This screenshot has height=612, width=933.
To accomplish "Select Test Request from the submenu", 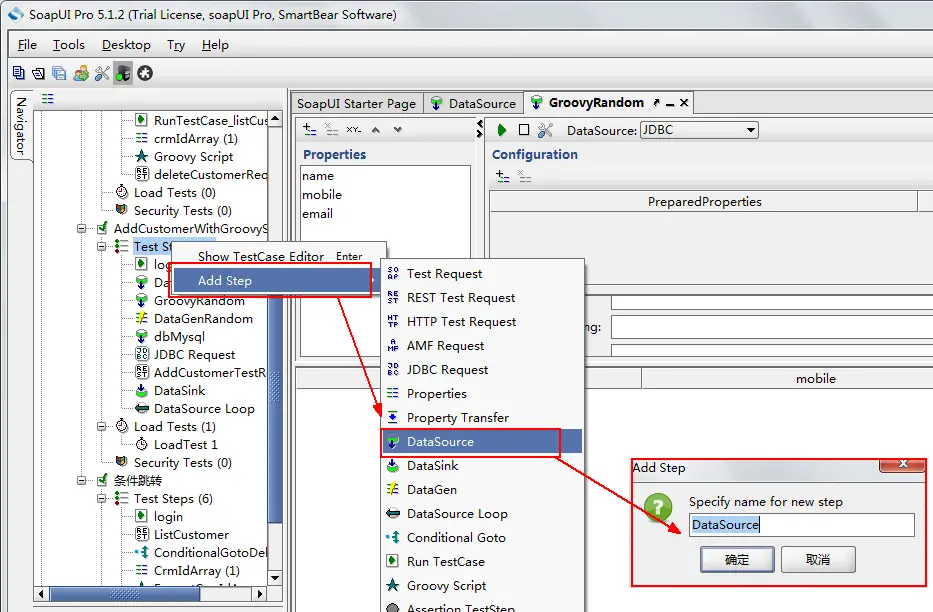I will coord(481,274).
